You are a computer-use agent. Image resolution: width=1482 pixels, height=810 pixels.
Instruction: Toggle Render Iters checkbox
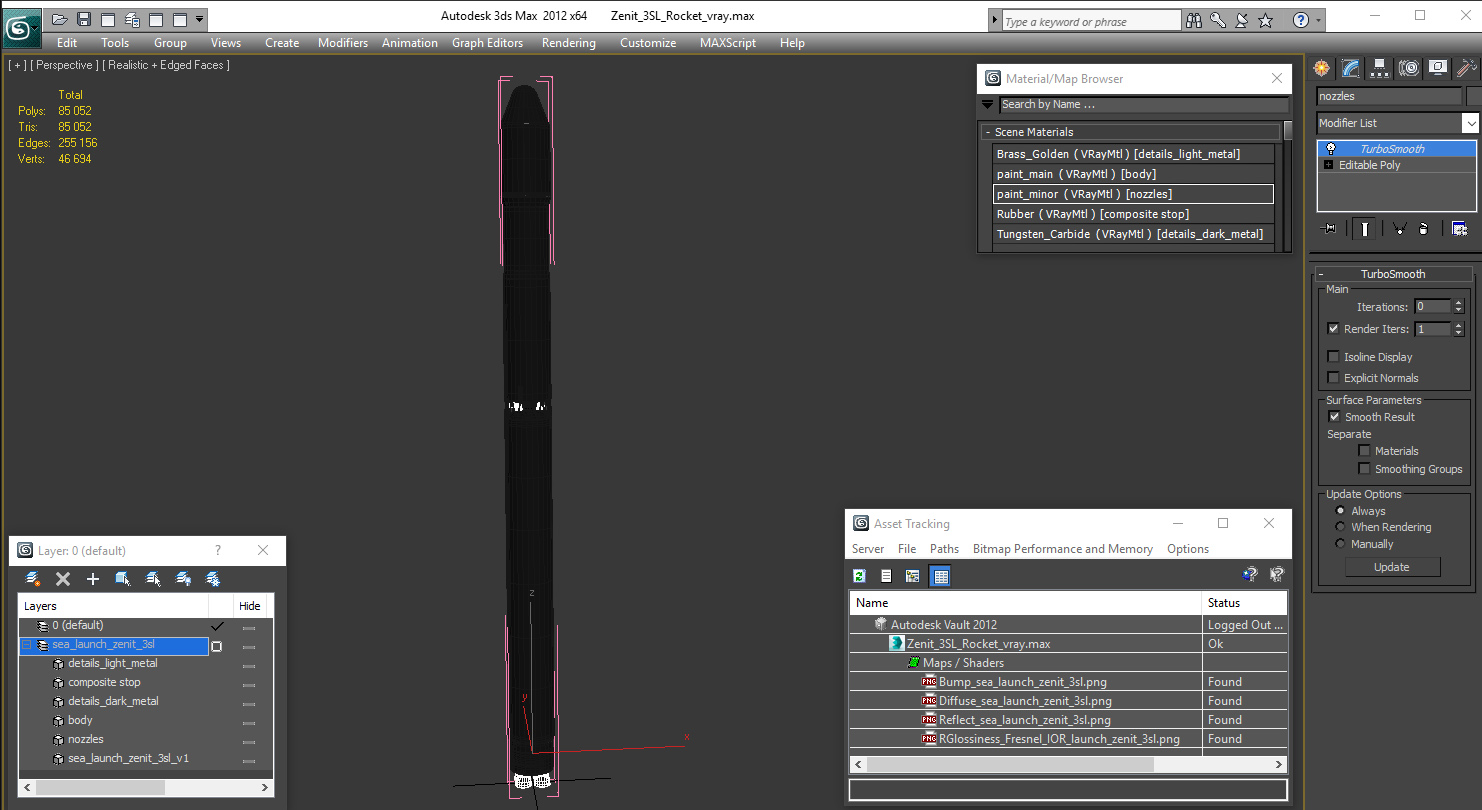coord(1333,329)
